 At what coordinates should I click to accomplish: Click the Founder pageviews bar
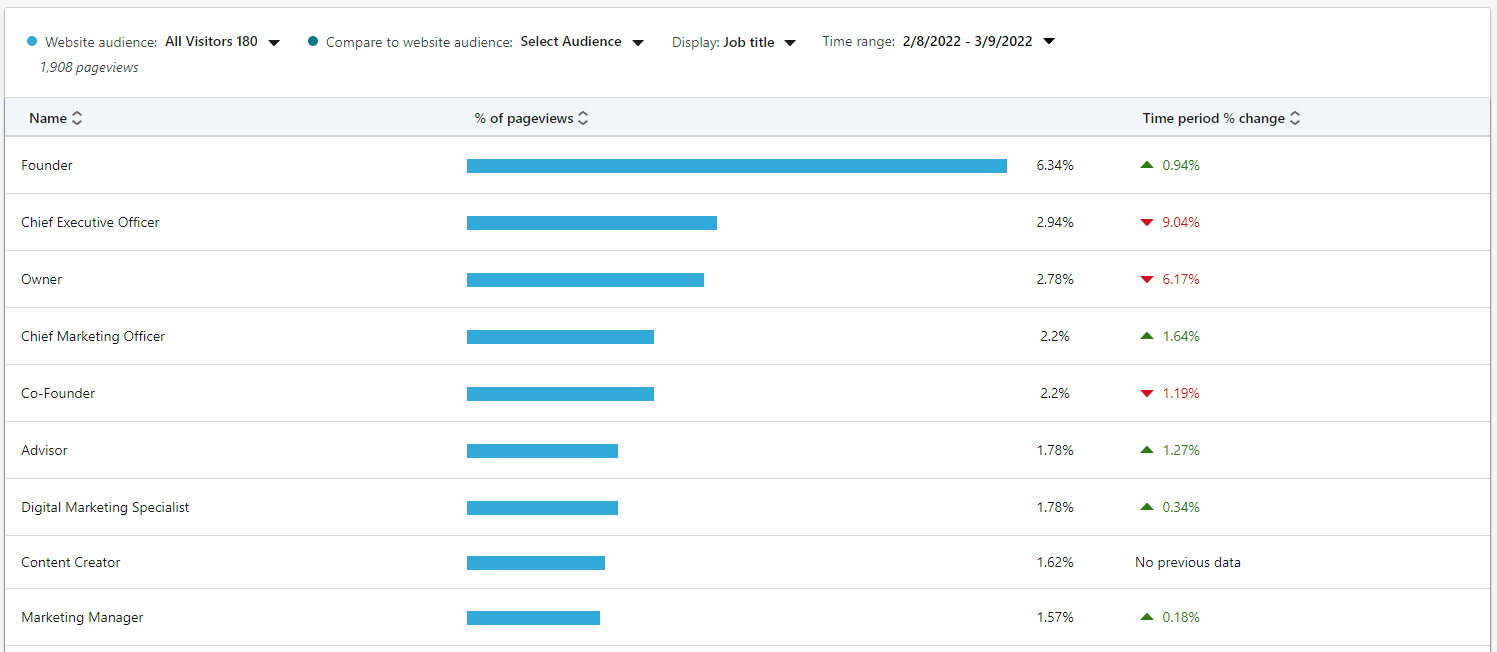[736, 165]
